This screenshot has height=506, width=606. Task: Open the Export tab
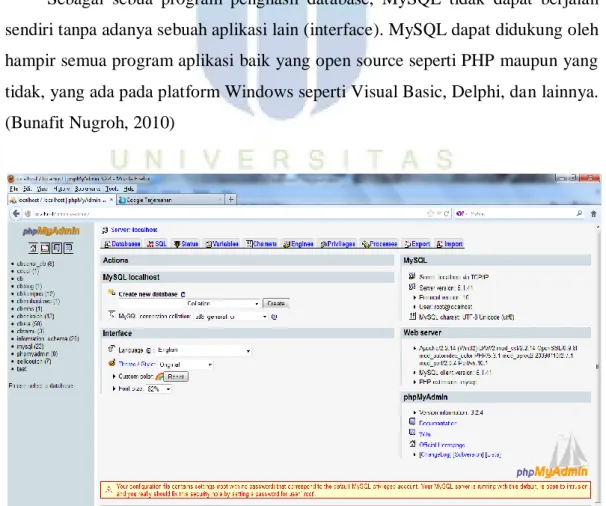(417, 244)
